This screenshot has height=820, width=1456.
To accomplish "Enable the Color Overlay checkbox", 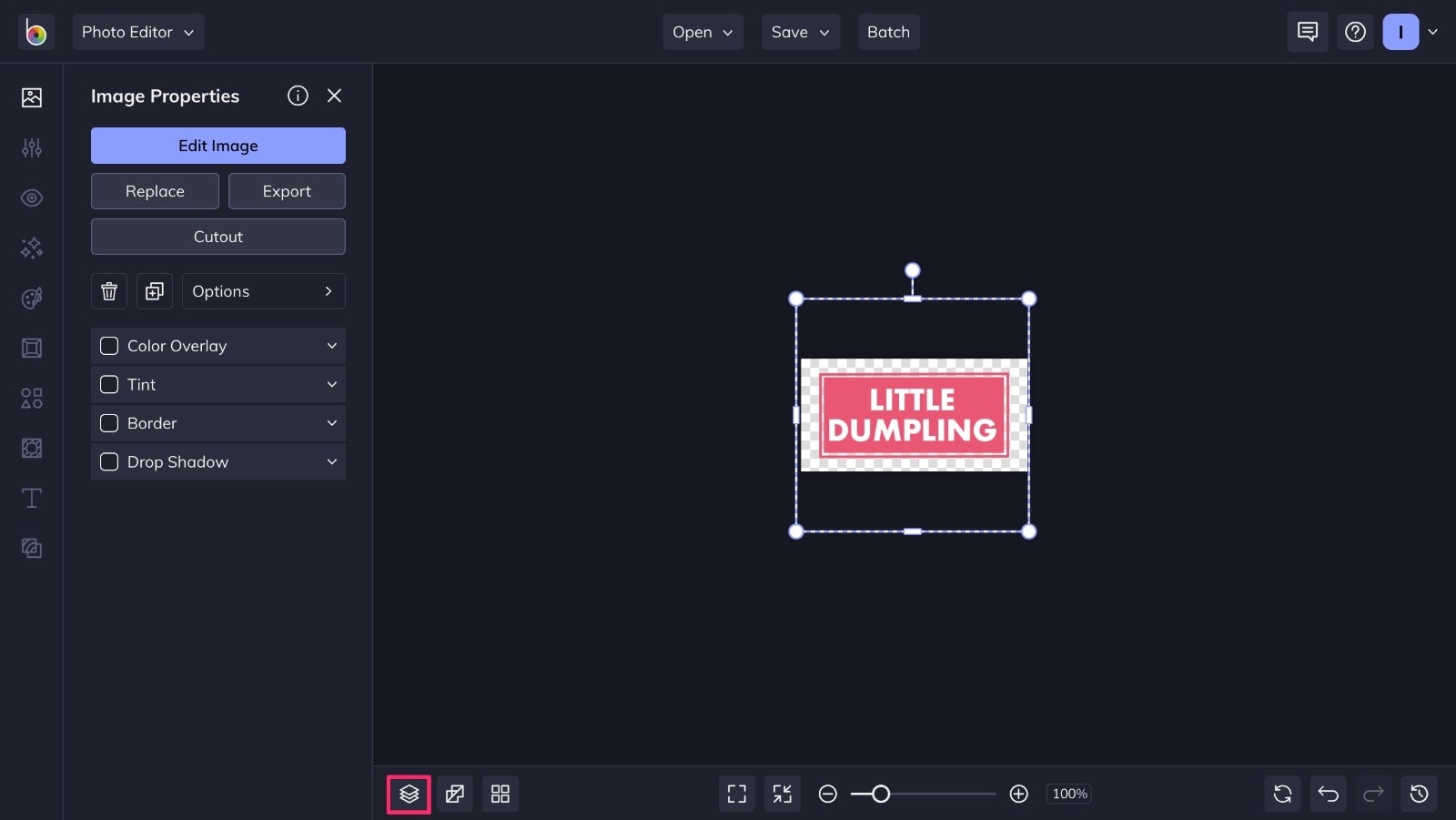I will tap(108, 346).
